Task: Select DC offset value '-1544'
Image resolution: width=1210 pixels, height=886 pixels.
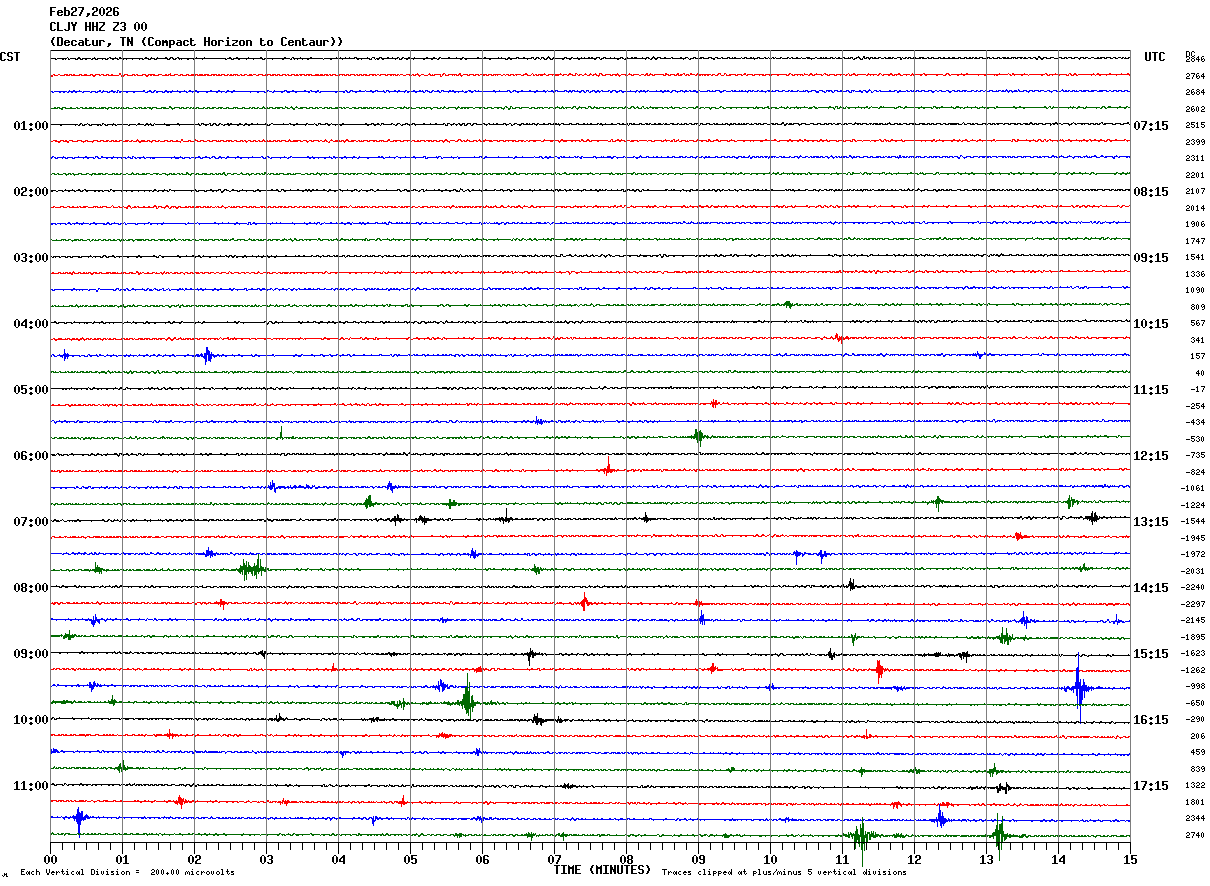Action: (x=1194, y=522)
